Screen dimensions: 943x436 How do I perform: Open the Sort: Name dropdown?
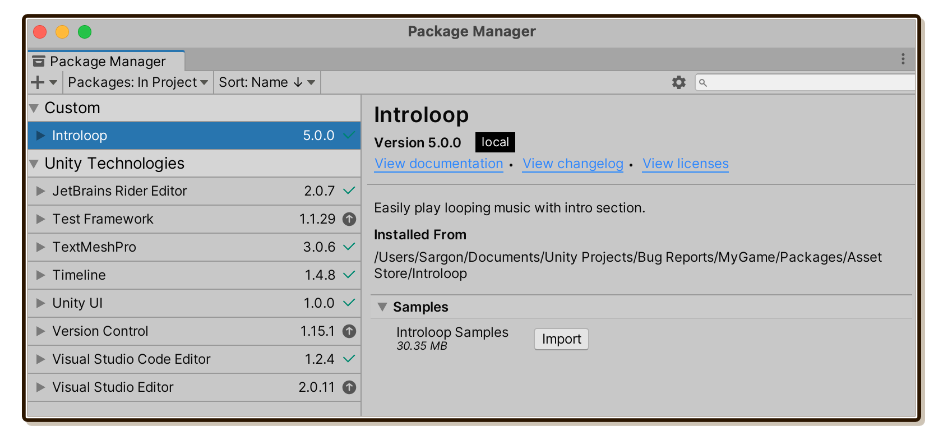267,82
